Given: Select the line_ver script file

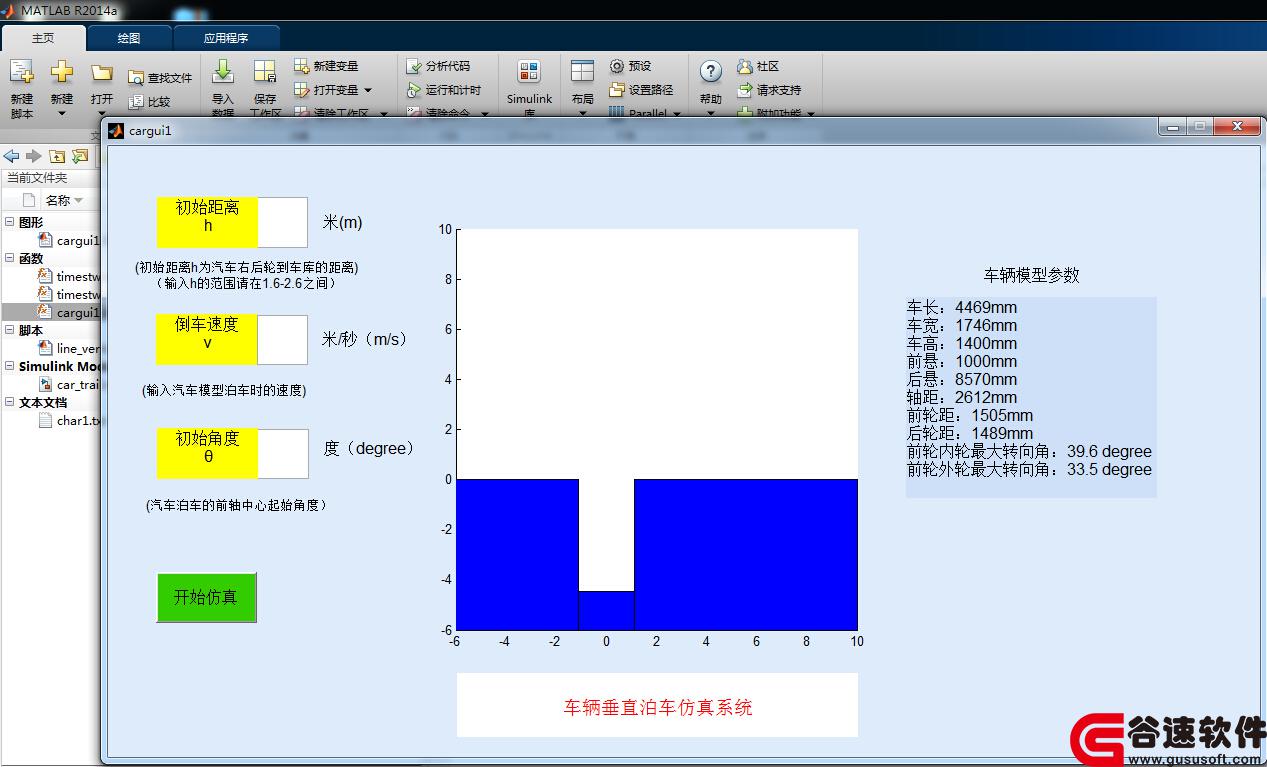Looking at the screenshot, I should [68, 348].
